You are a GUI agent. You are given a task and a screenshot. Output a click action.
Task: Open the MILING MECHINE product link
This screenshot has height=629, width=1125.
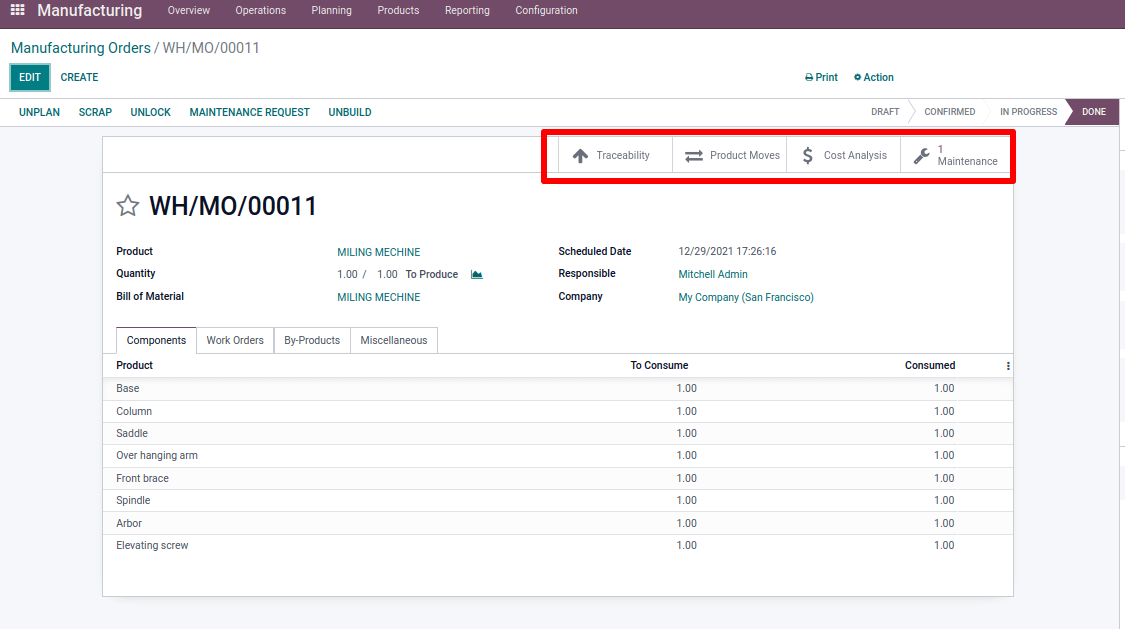point(379,252)
